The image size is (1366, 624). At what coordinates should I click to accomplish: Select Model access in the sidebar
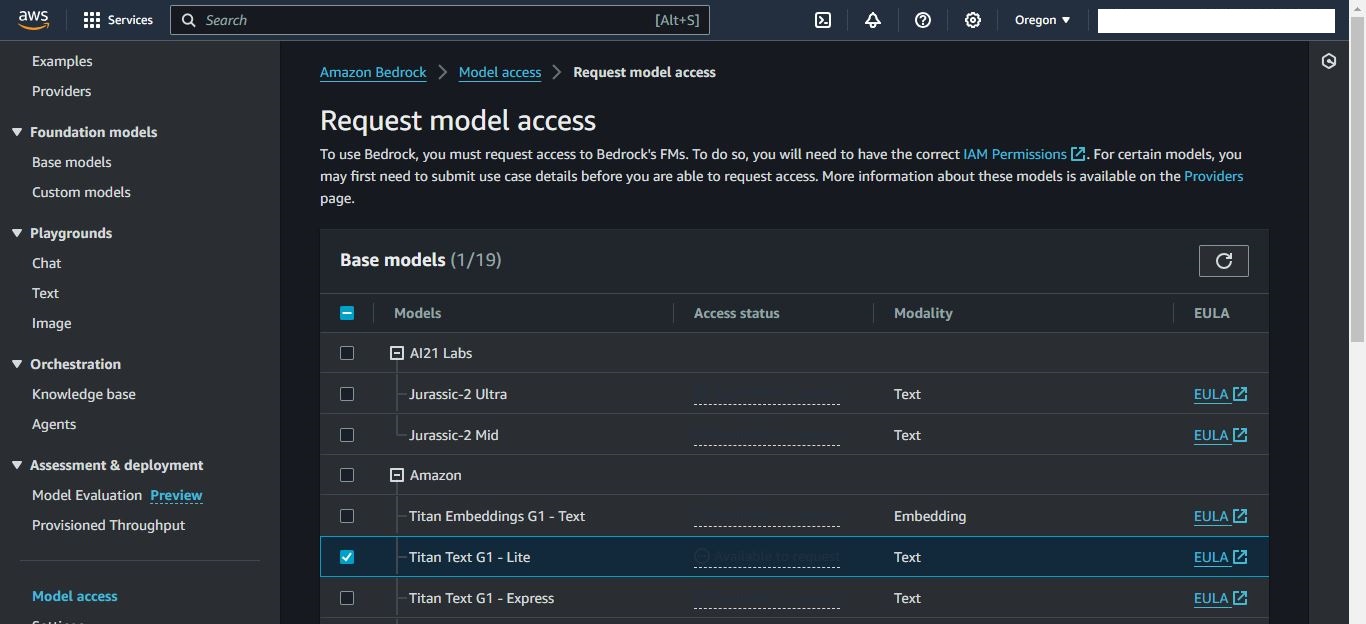pos(75,596)
